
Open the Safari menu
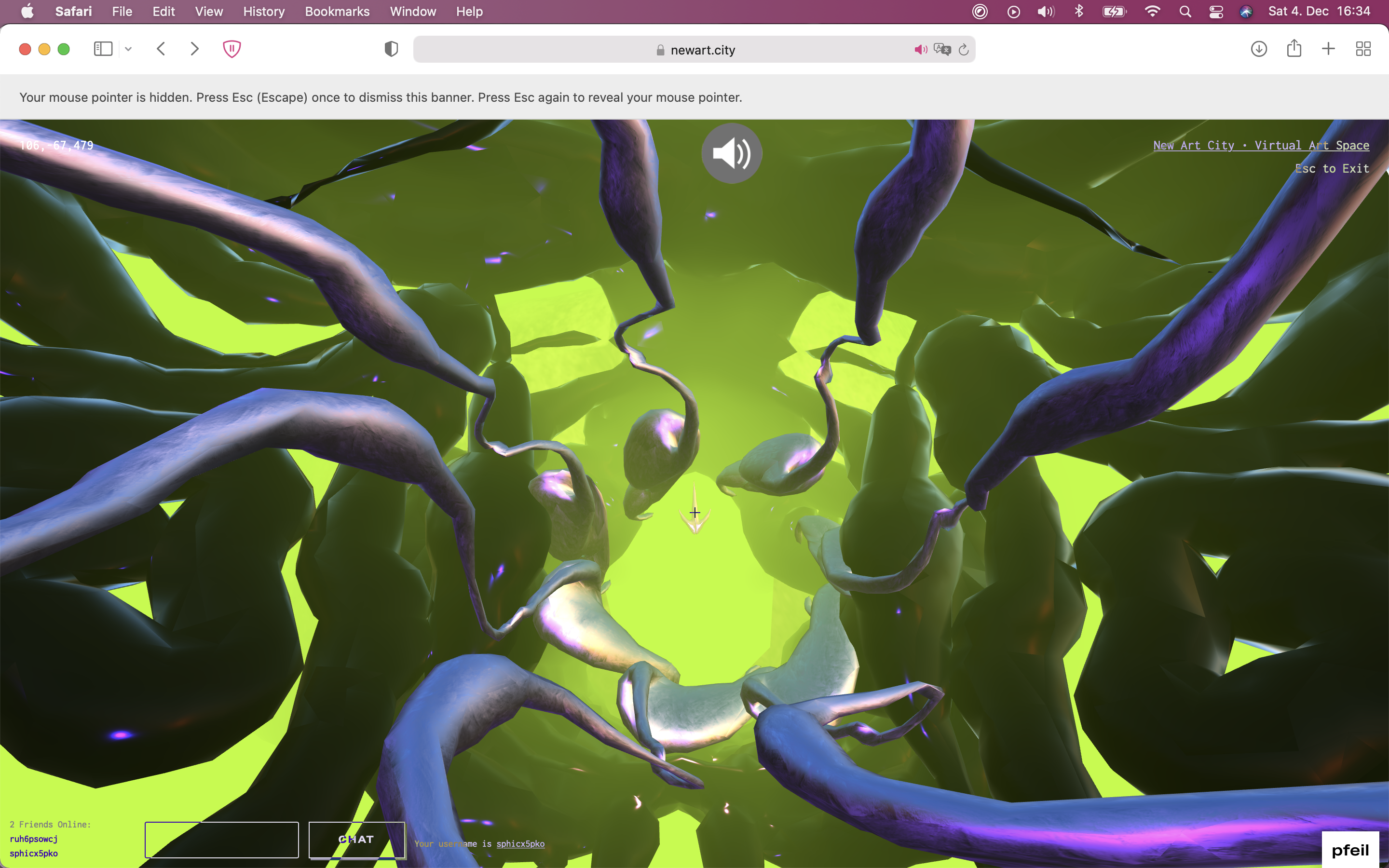pyautogui.click(x=73, y=12)
